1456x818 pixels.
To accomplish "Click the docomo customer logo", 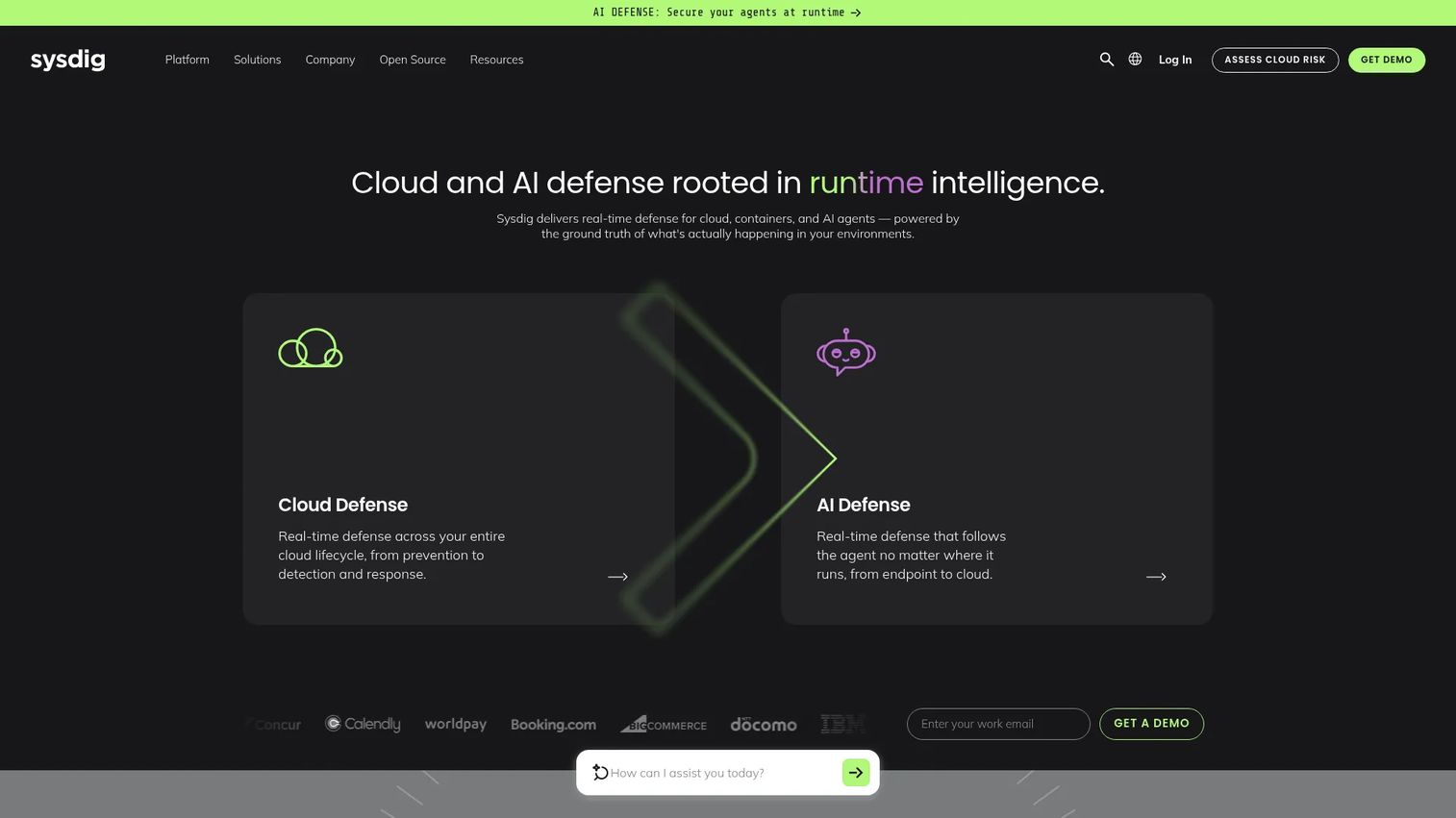I will click(764, 724).
